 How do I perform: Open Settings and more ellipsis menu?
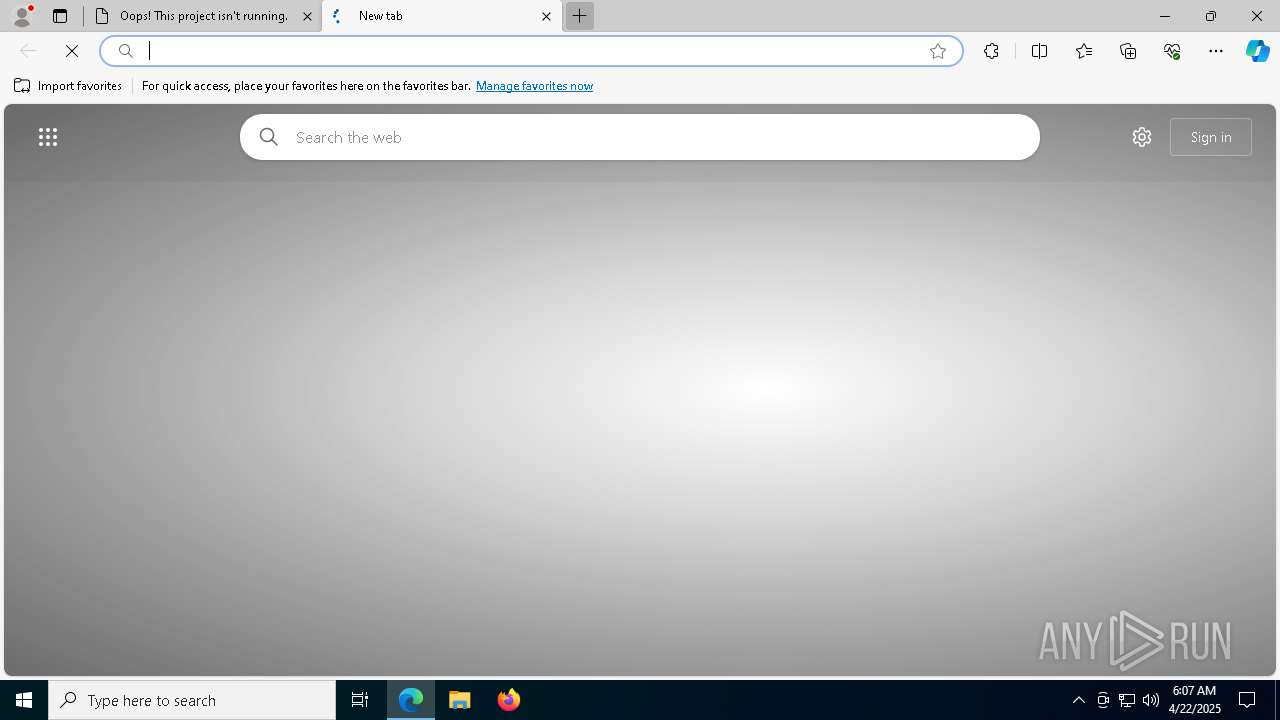click(1216, 51)
